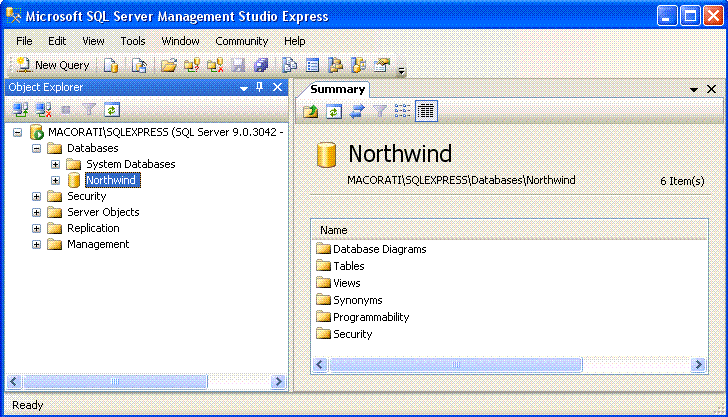Image resolution: width=728 pixels, height=417 pixels.
Task: Click the Disconnect icon in Object Explorer
Action: (x=43, y=110)
